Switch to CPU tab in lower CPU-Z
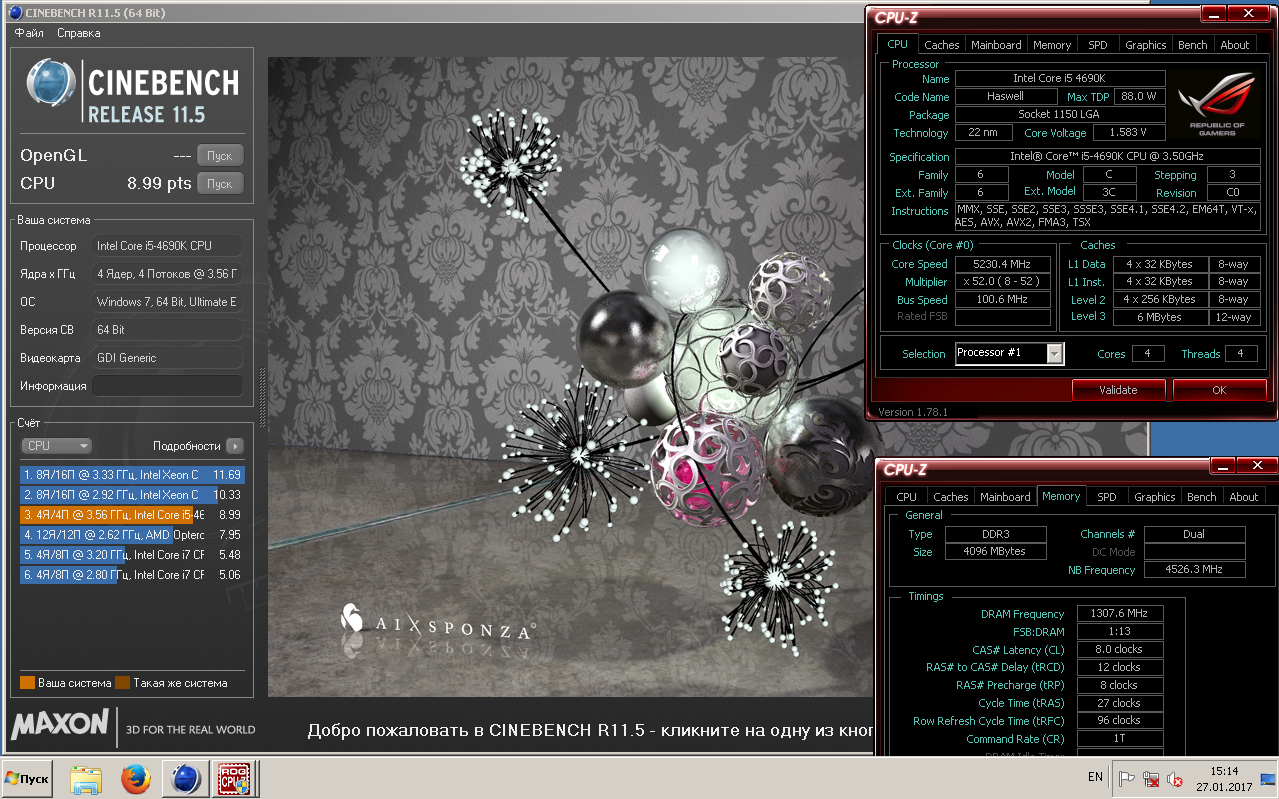The image size is (1279, 799). point(906,497)
